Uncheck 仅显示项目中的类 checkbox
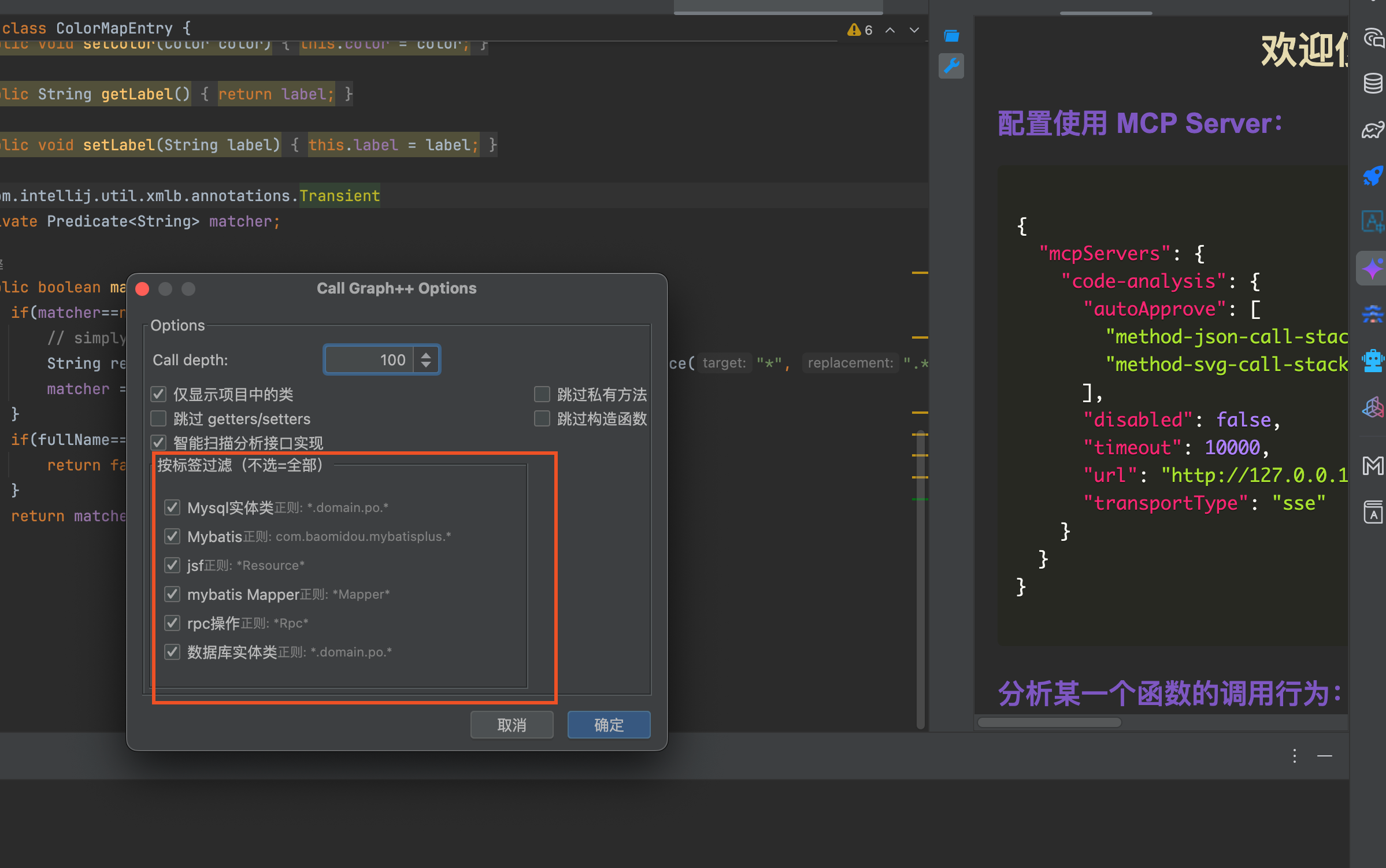The height and width of the screenshot is (868, 1386). [x=158, y=394]
